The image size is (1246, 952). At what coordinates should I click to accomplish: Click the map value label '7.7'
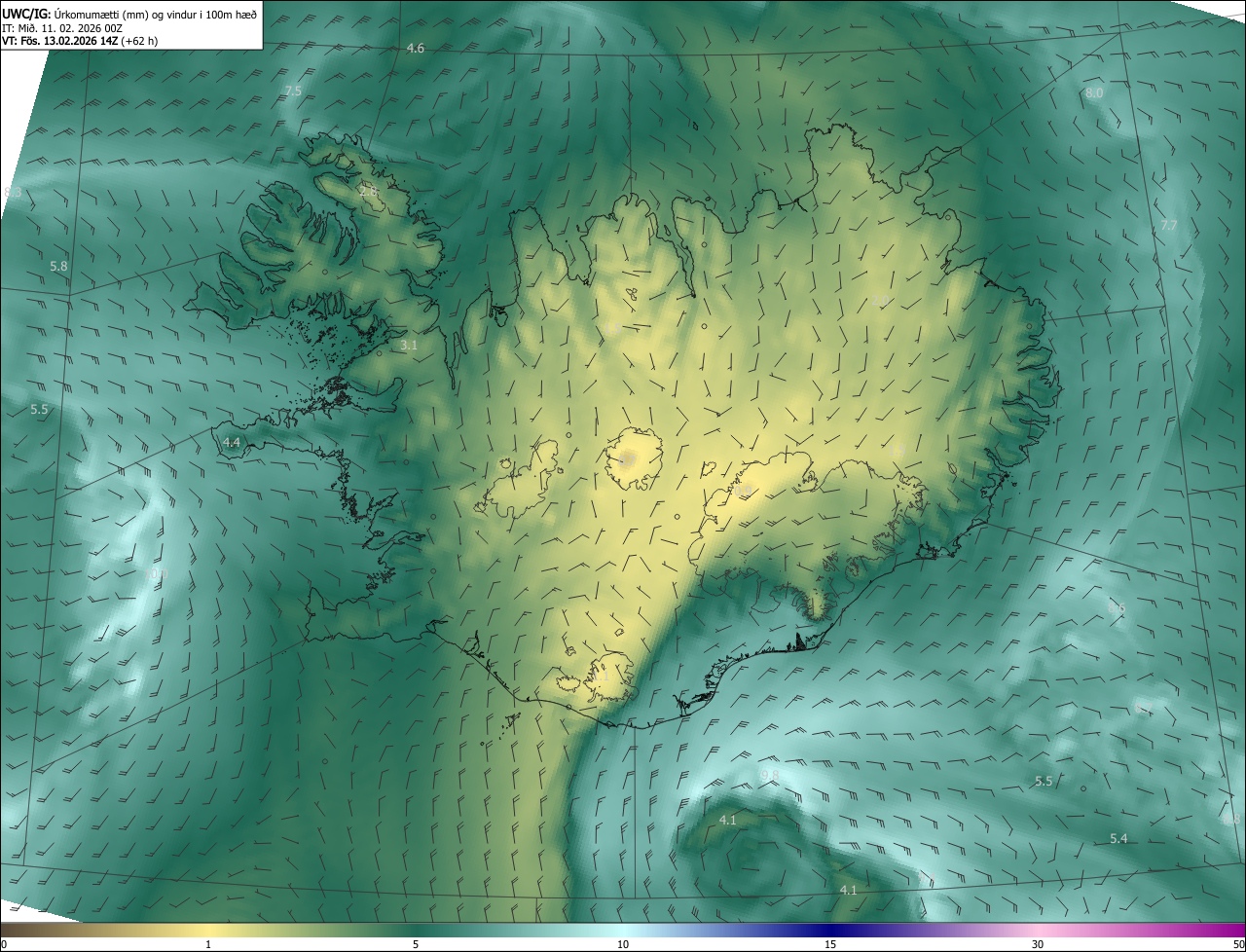click(x=1169, y=225)
